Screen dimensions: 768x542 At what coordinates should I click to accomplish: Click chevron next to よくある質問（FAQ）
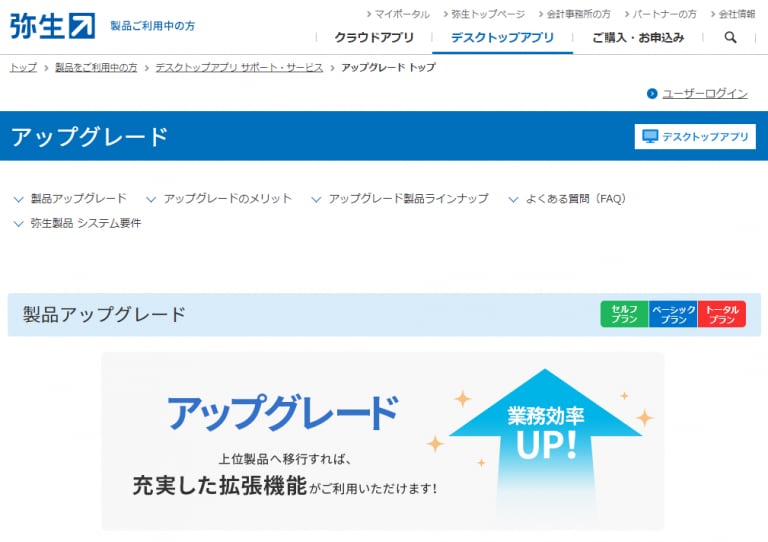point(513,199)
